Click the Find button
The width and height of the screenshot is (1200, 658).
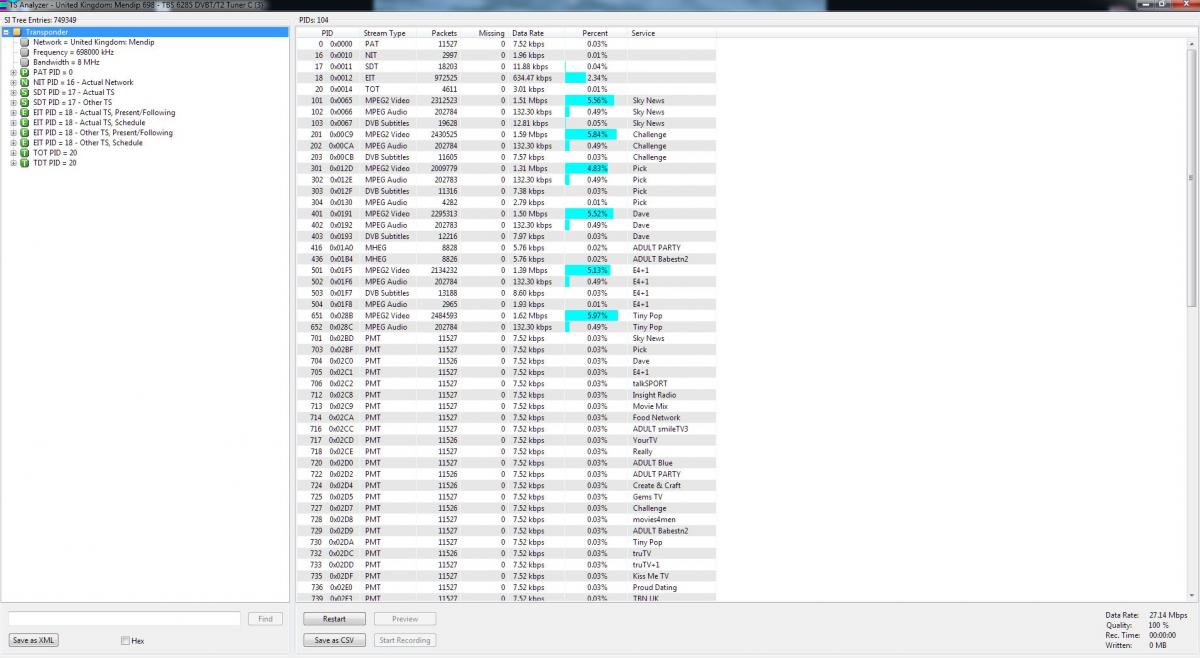click(x=265, y=619)
